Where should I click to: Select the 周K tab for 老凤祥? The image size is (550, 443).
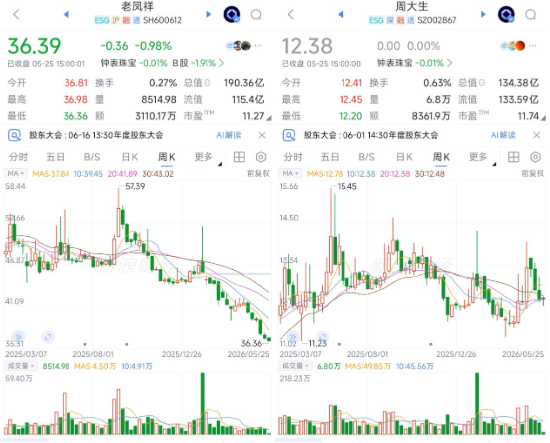point(167,157)
